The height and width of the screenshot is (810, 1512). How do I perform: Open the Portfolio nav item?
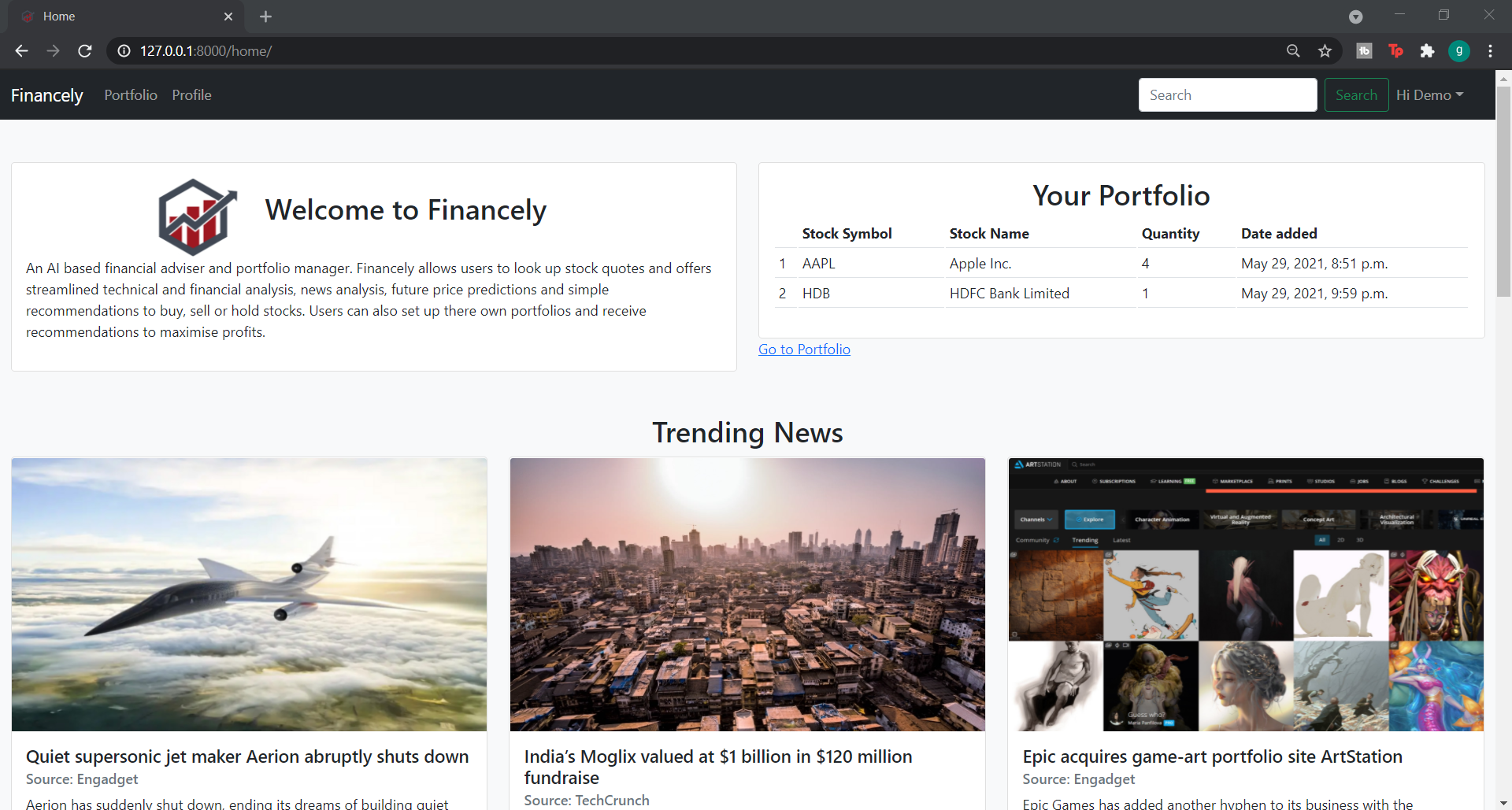point(131,95)
